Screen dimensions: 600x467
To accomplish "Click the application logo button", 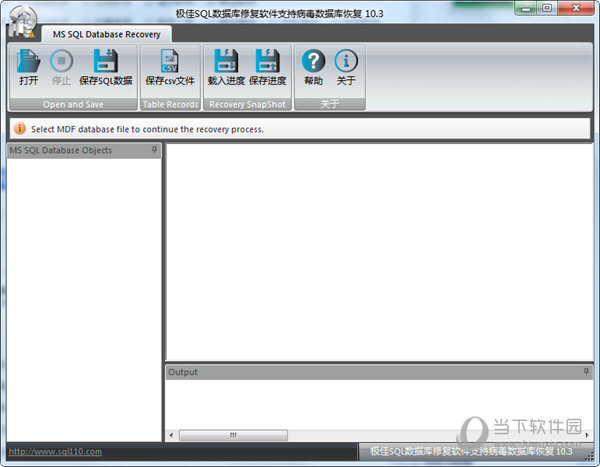I will [23, 22].
